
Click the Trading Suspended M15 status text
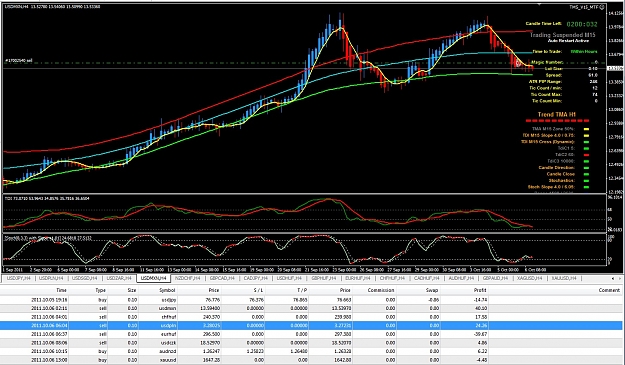click(562, 35)
